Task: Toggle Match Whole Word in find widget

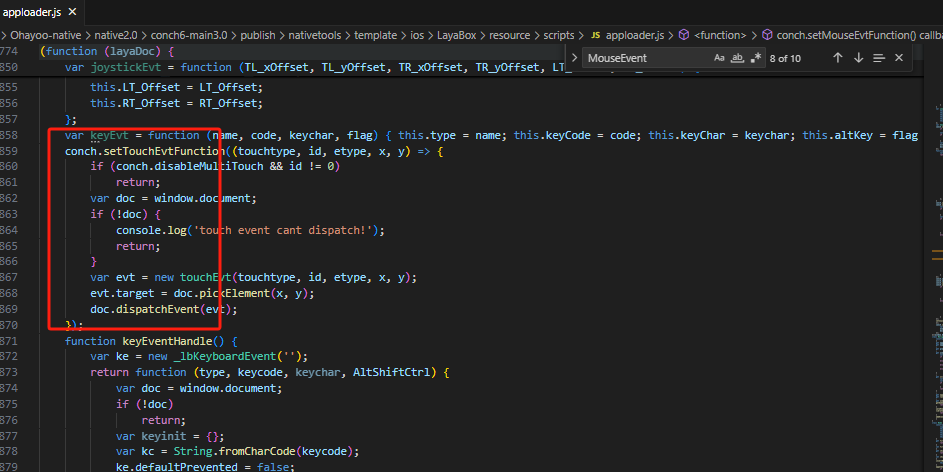Action: tap(738, 58)
